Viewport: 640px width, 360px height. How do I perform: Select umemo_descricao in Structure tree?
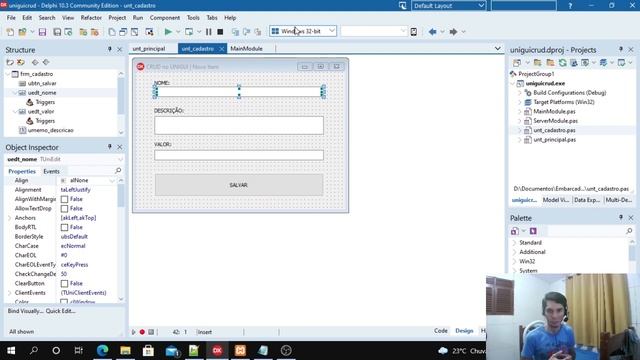(x=51, y=130)
